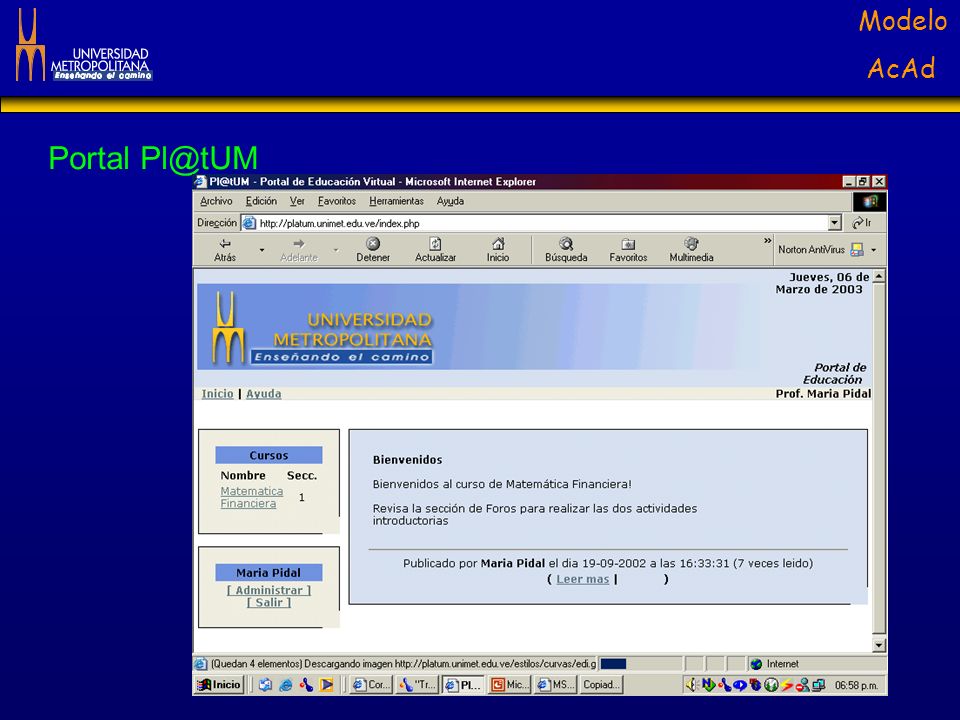
Task: Open the Multimedia toolbar button
Action: point(691,250)
